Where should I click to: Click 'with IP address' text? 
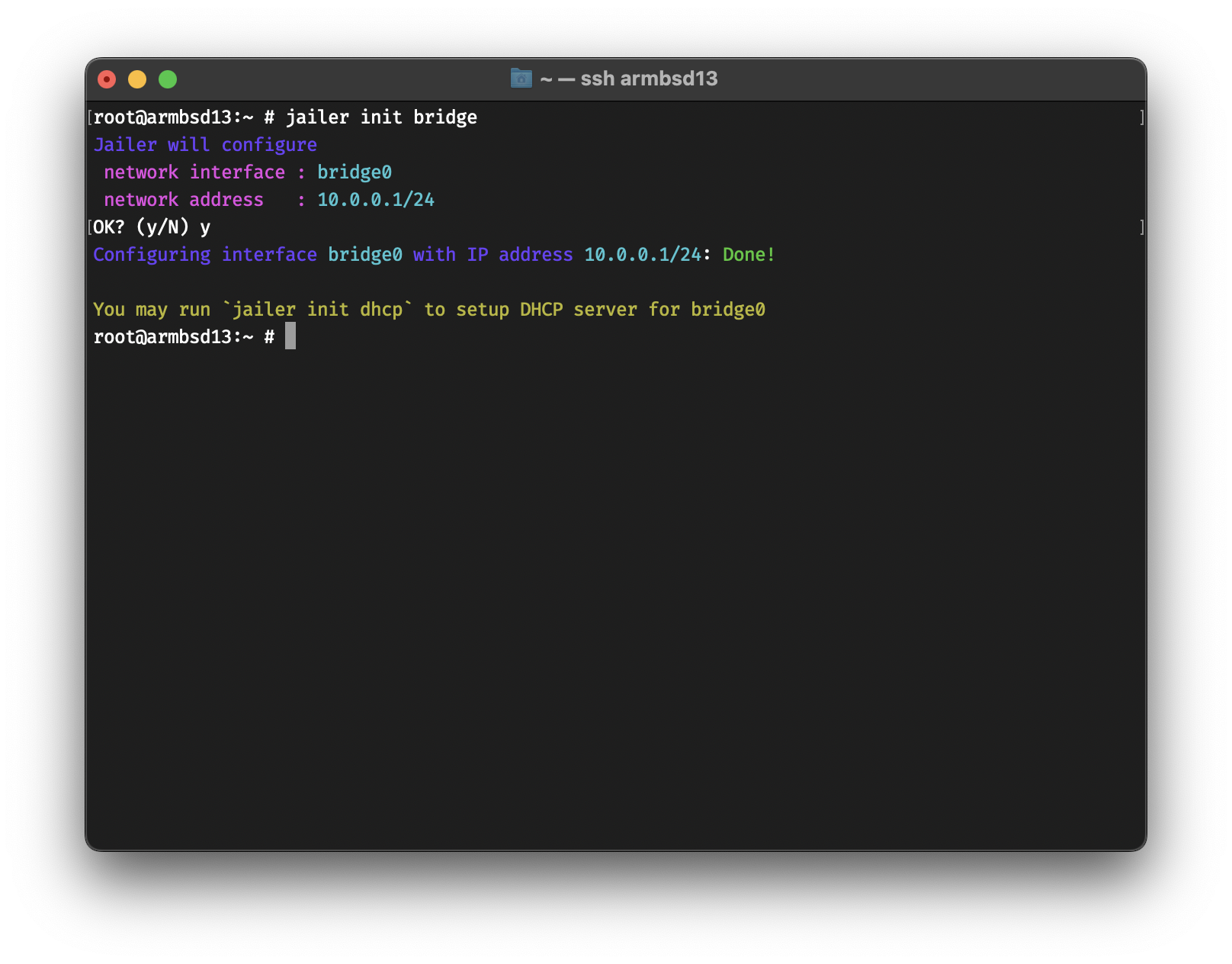coord(492,255)
